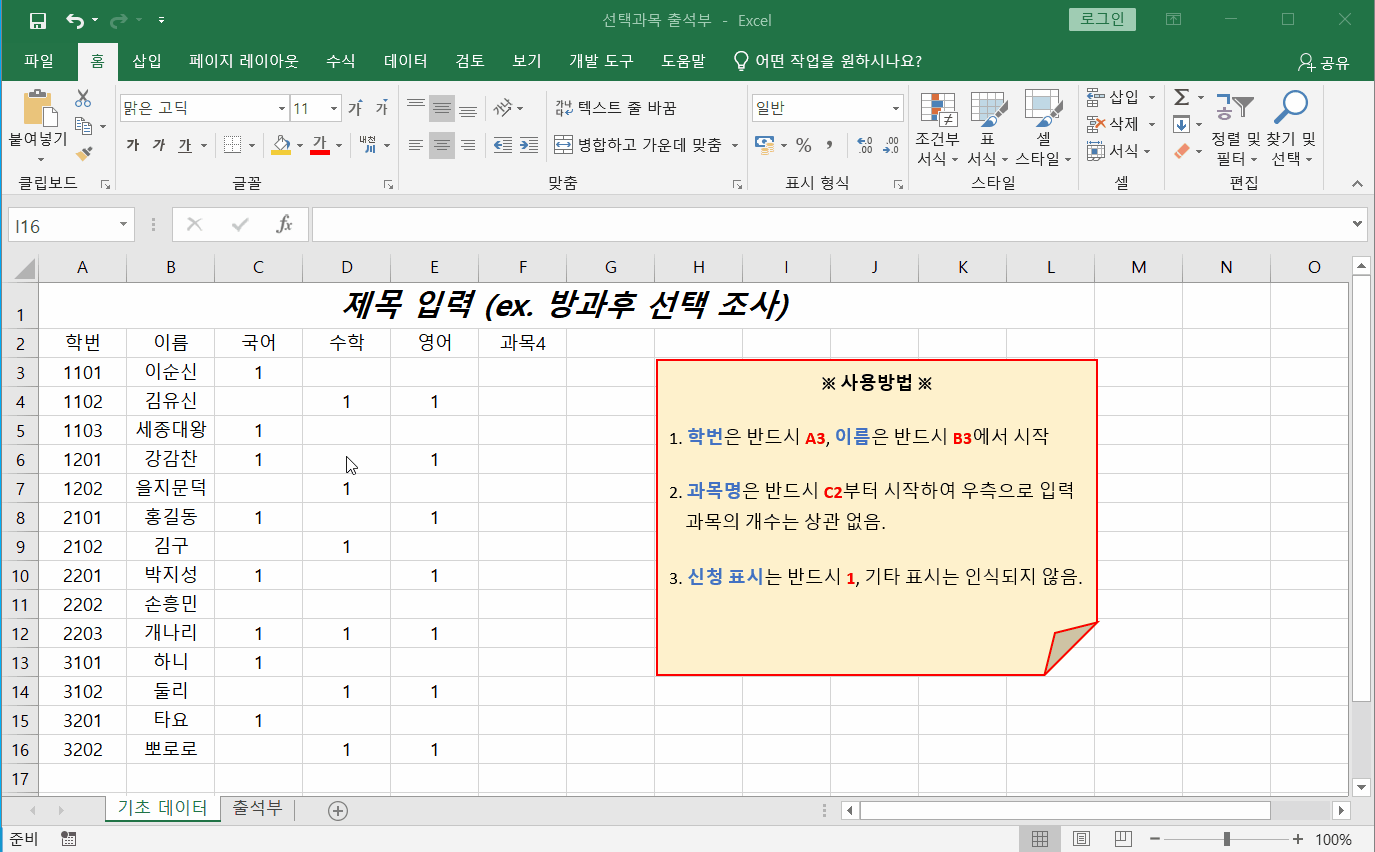1375x852 pixels.
Task: Click the 로그인 (Sign in) button
Action: coord(1102,19)
